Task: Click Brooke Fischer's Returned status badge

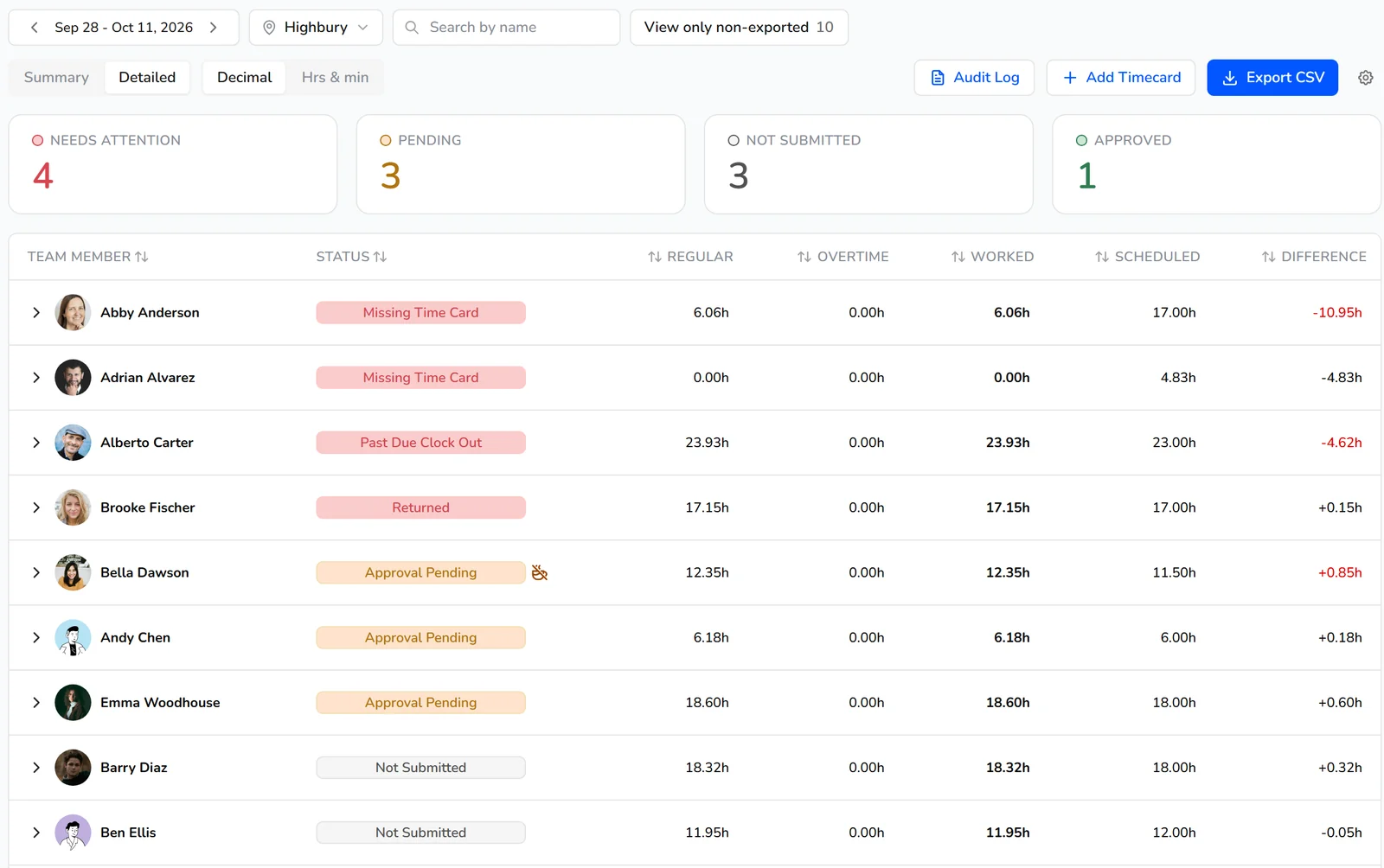Action: tap(420, 507)
